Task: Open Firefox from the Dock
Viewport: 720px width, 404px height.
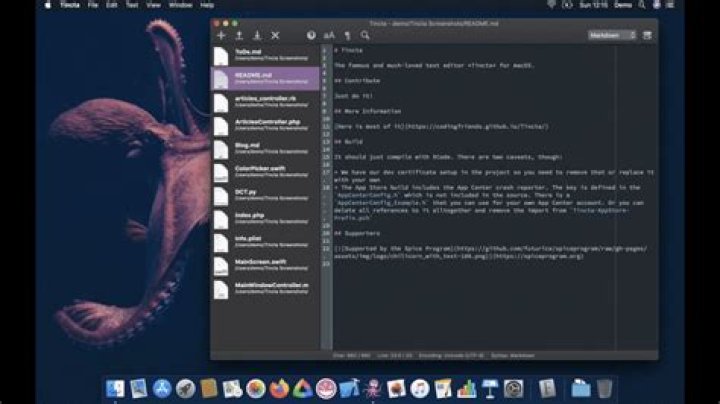Action: (x=279, y=388)
